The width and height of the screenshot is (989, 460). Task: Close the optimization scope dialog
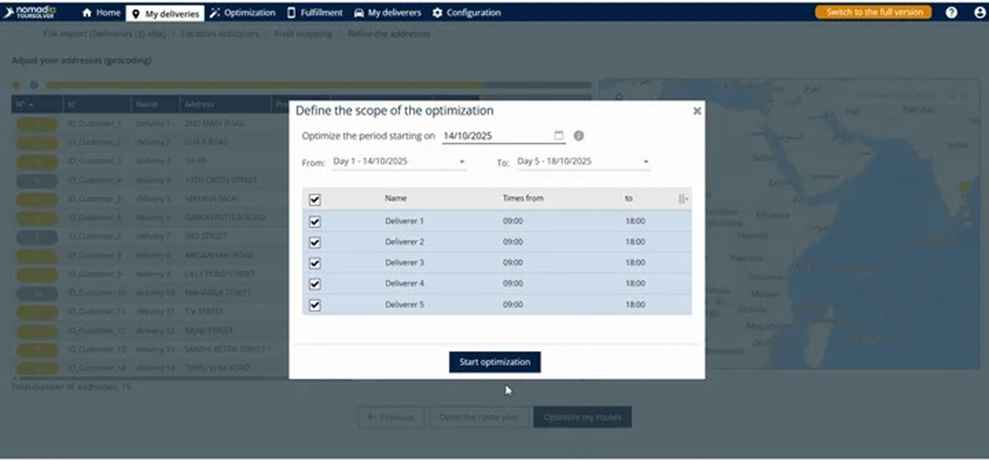click(697, 111)
